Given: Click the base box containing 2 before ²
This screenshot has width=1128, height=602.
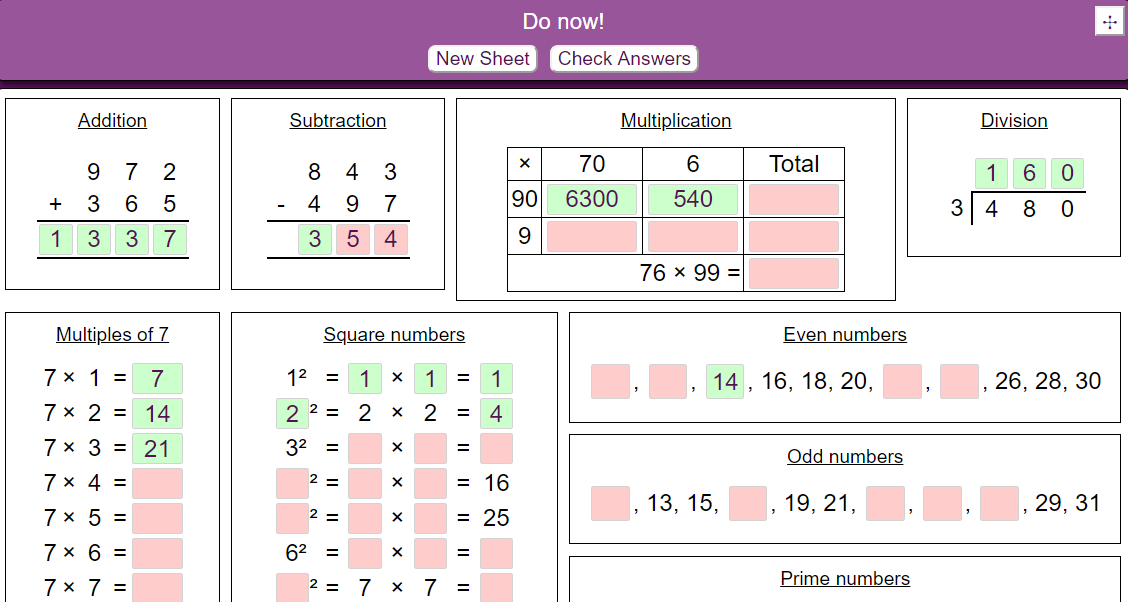Looking at the screenshot, I should click(x=293, y=414).
